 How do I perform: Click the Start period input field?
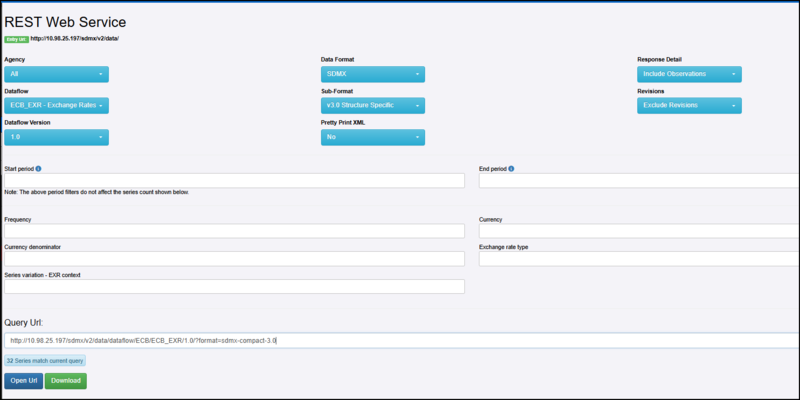[x=235, y=181]
